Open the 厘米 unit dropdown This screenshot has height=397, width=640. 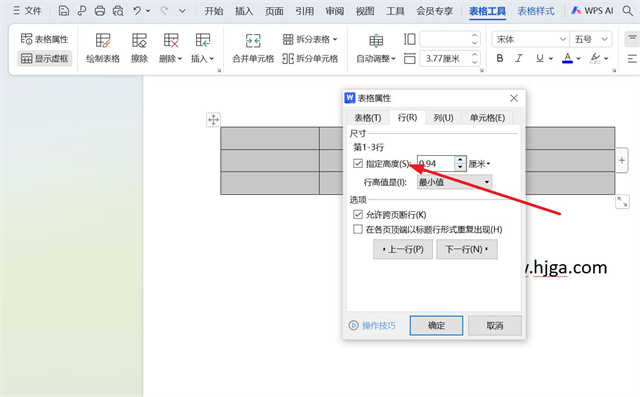coord(479,164)
